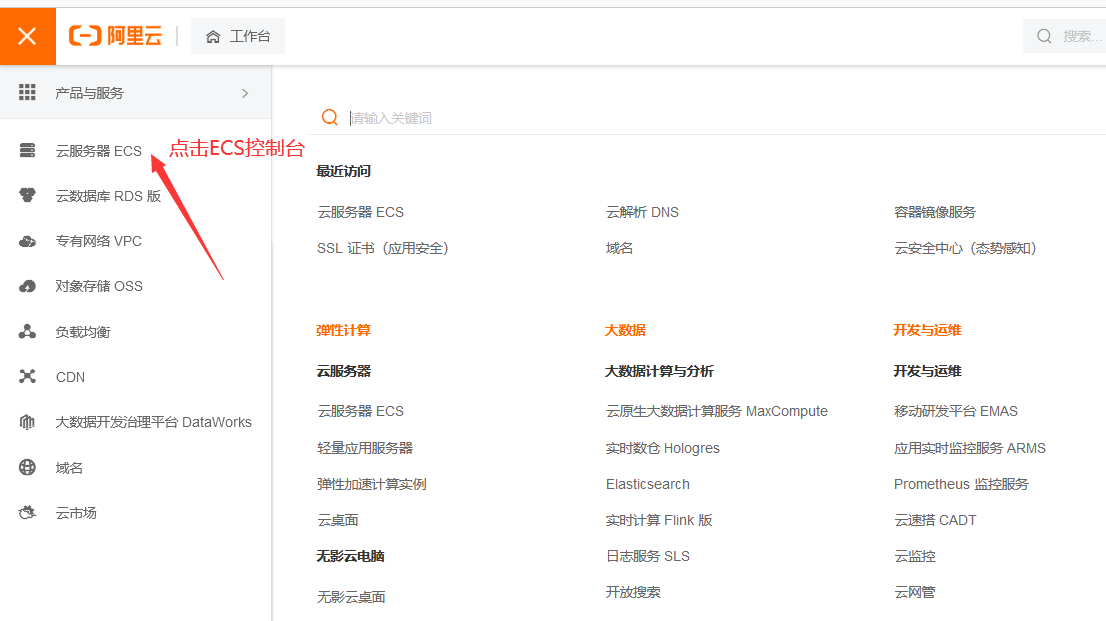Open 弹性加速计算实例 link

(x=372, y=484)
